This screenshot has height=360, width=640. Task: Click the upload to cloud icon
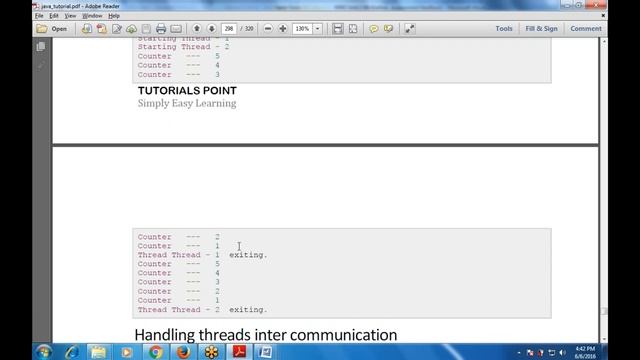(x=131, y=29)
